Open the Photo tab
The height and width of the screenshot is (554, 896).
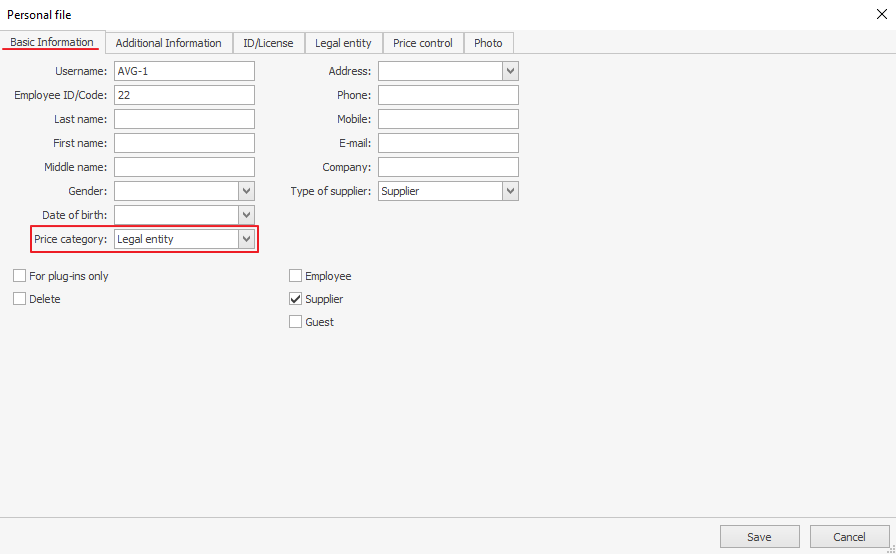click(488, 43)
